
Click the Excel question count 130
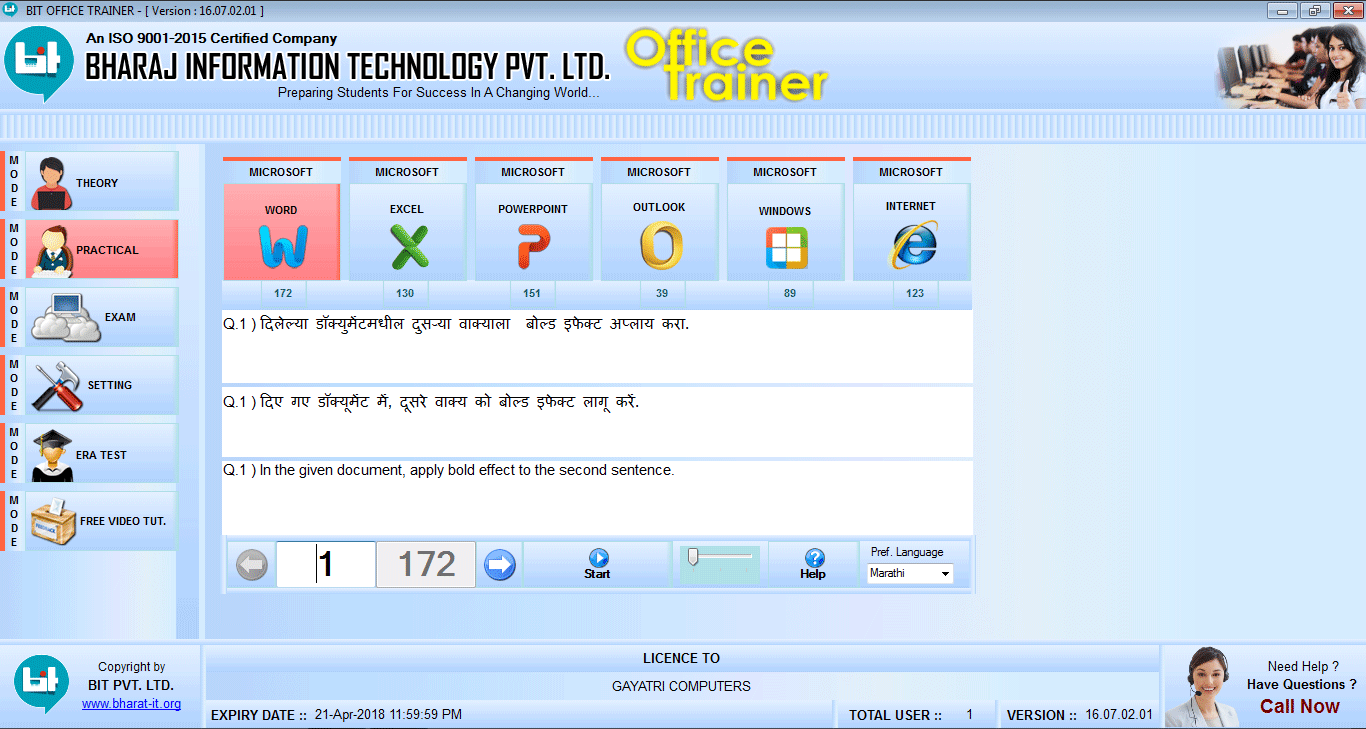(x=405, y=293)
